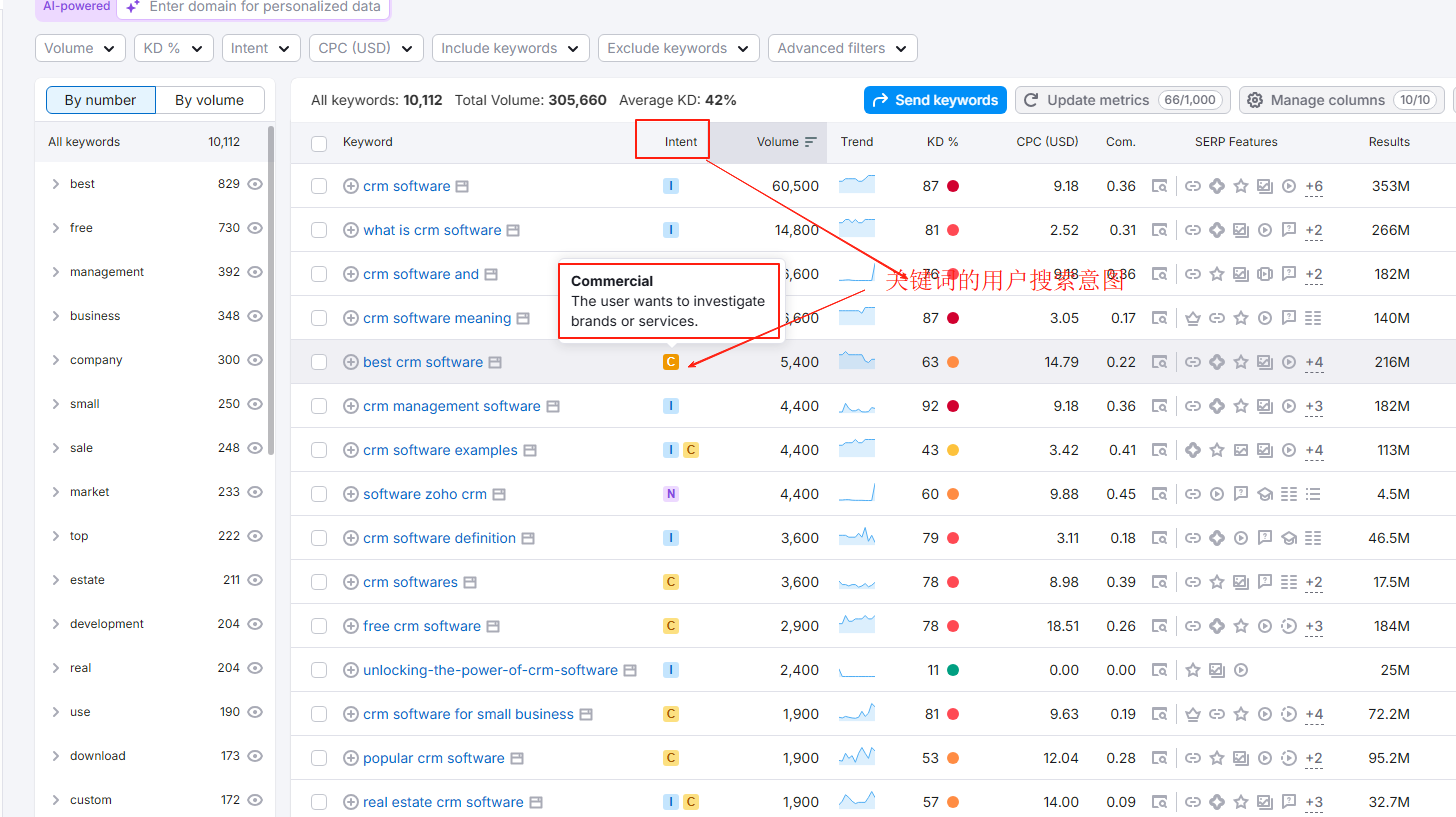Click the gear icon on Manage columns
The width and height of the screenshot is (1456, 817).
(1255, 100)
